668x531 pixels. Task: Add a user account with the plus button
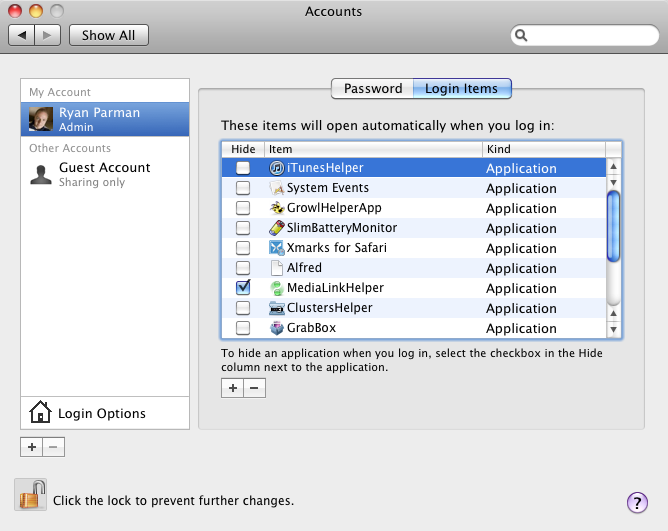click(32, 447)
